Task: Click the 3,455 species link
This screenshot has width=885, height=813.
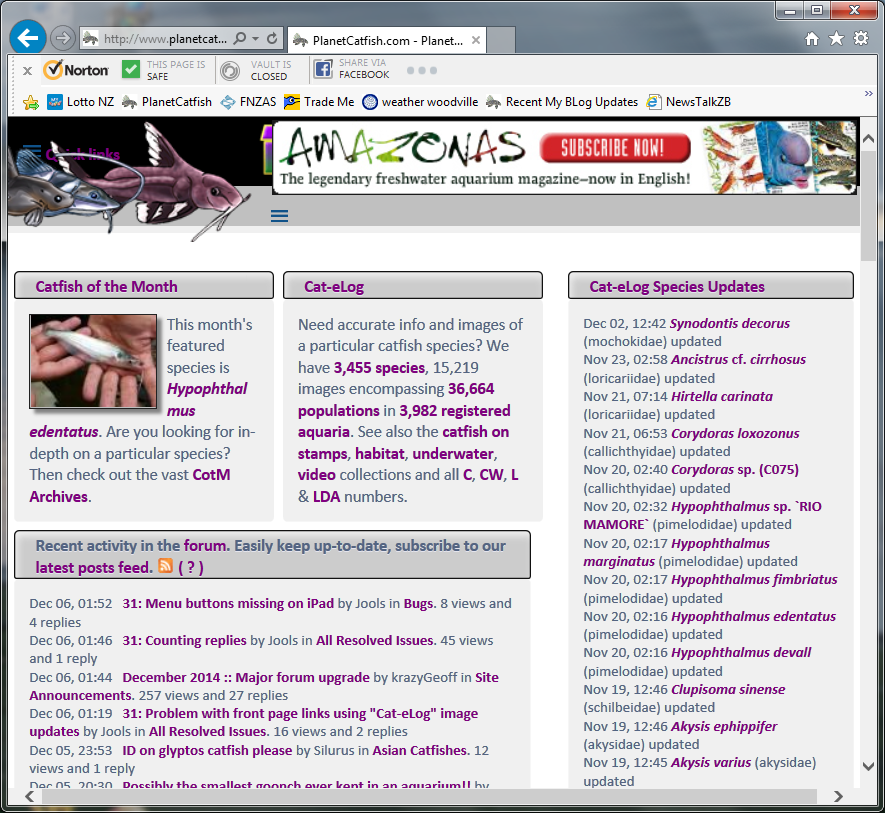Action: 379,368
